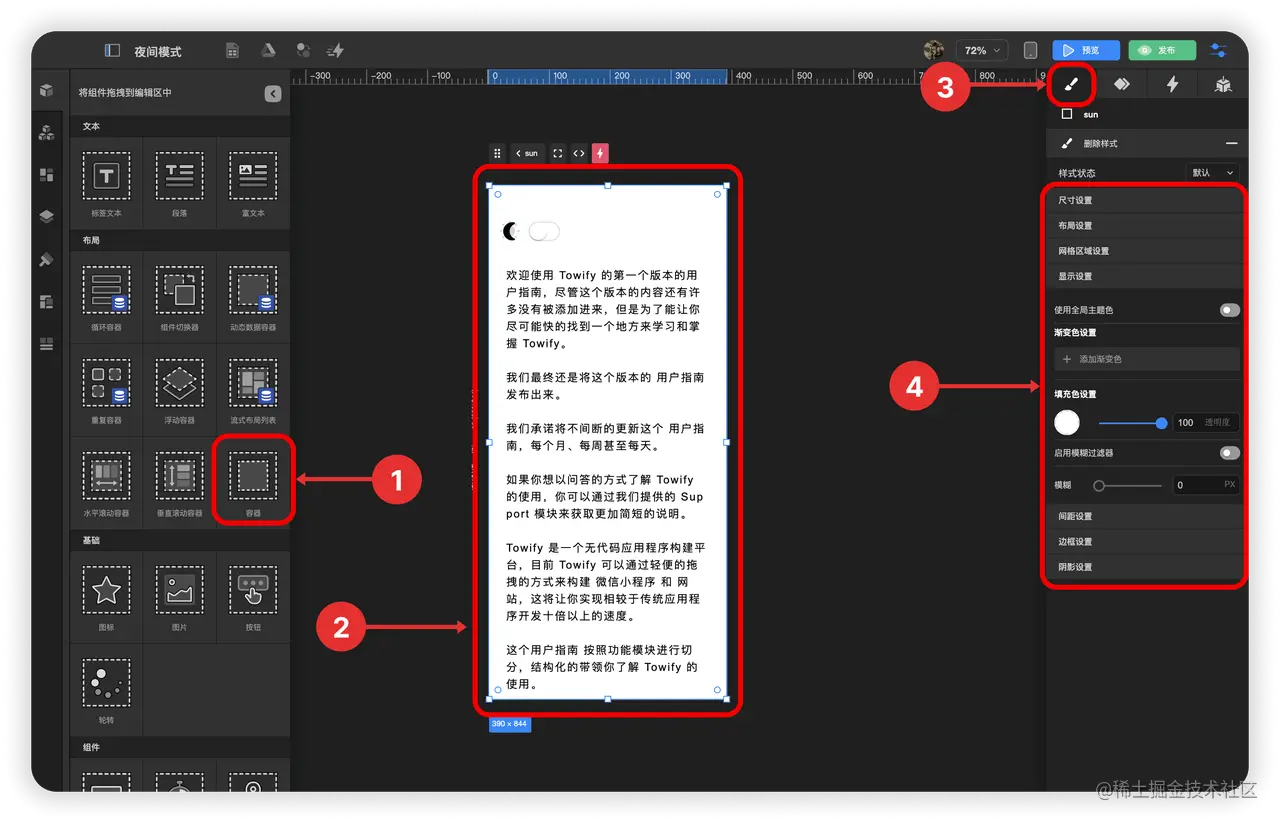Flip the night mode switch on the canvas

(544, 232)
